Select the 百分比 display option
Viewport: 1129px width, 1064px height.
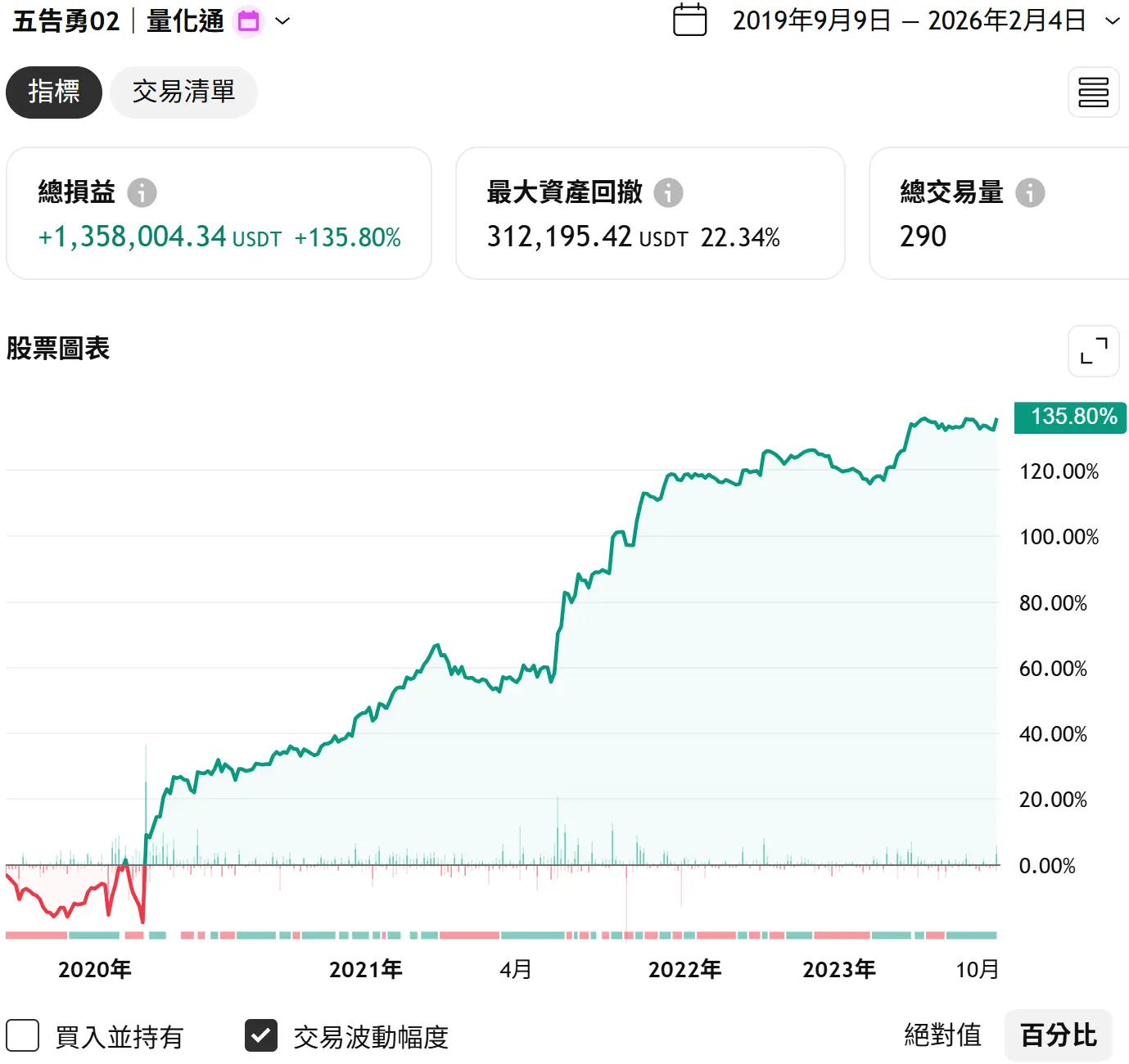coord(1058,1035)
